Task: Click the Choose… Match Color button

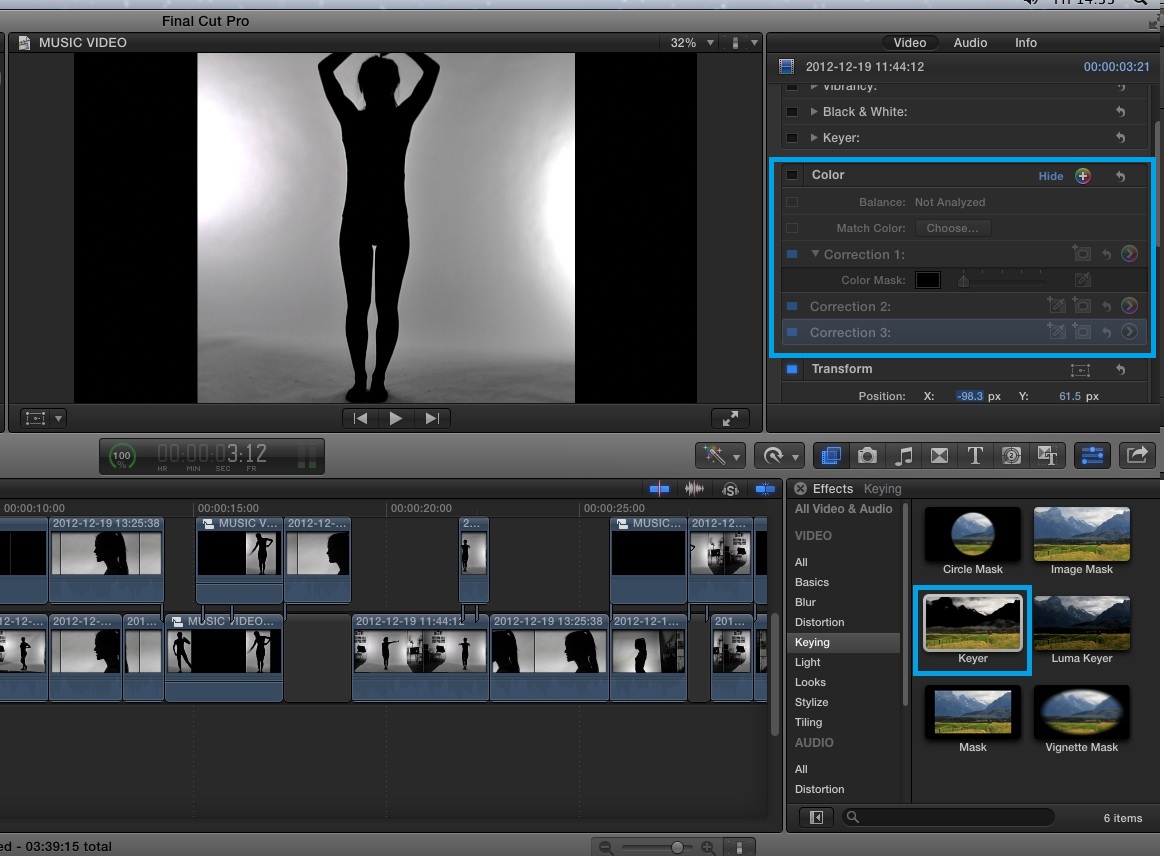Action: point(952,228)
